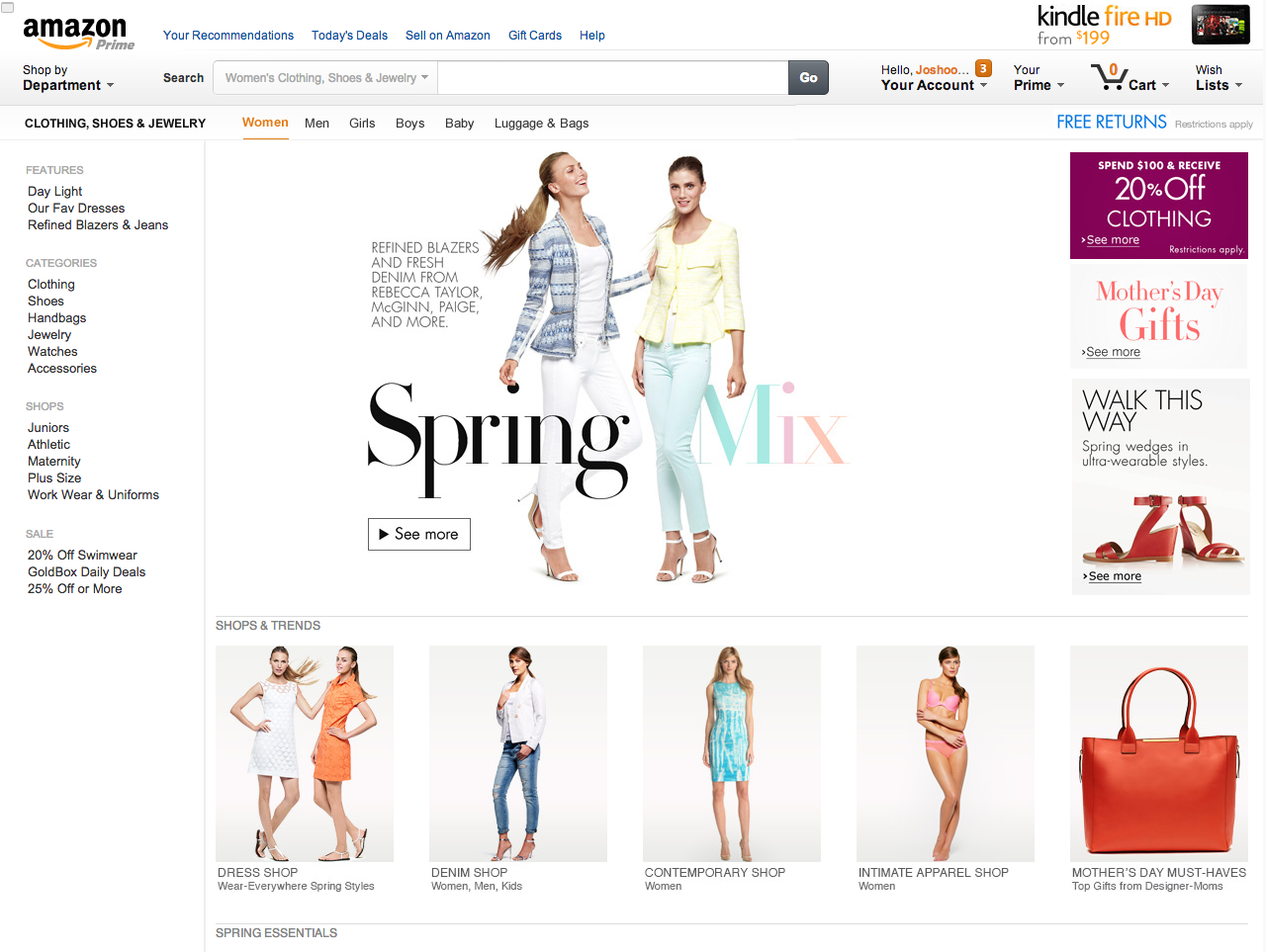Open the Contemporary Shop thumbnail

(732, 753)
